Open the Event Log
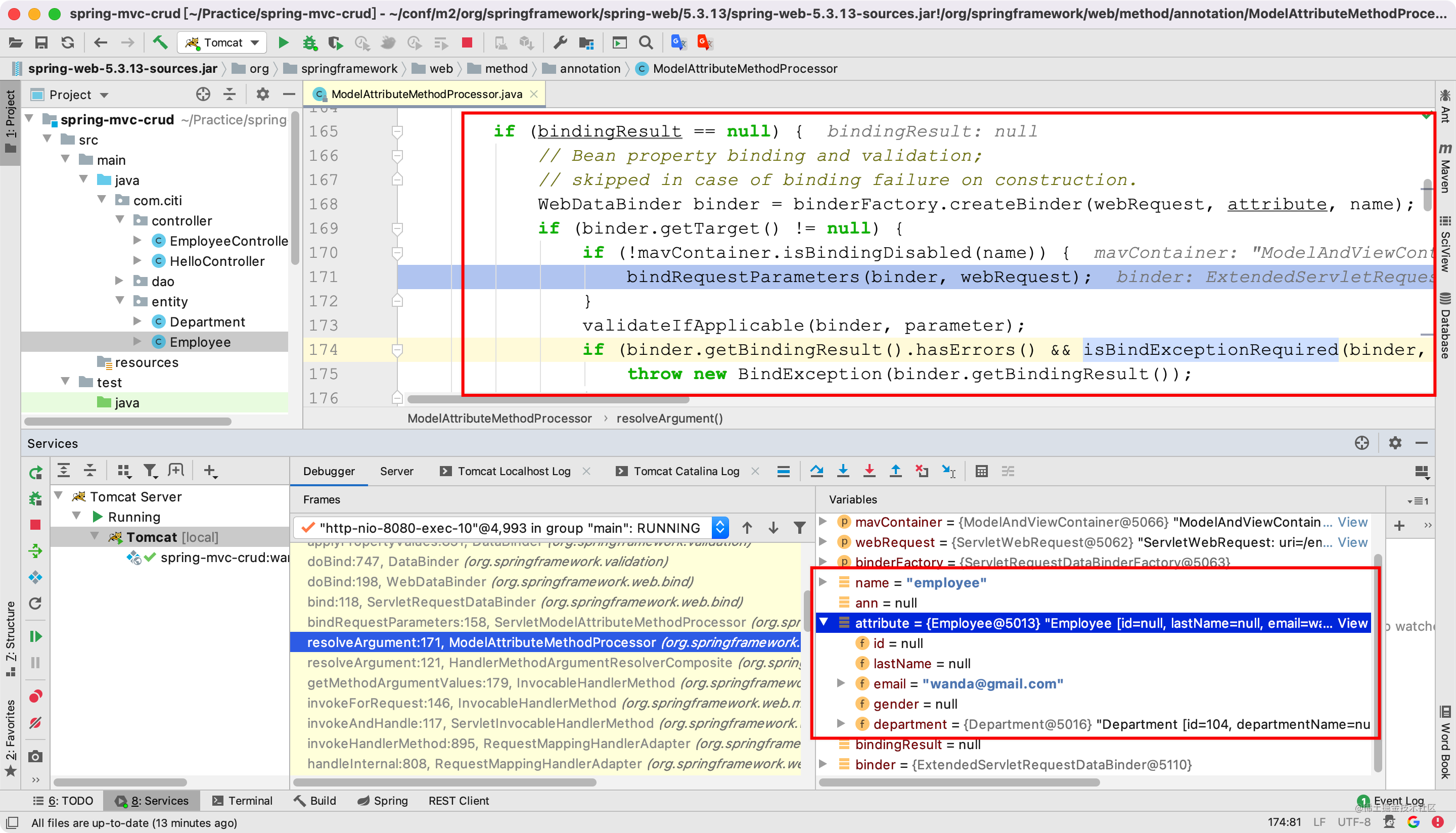 1390,801
